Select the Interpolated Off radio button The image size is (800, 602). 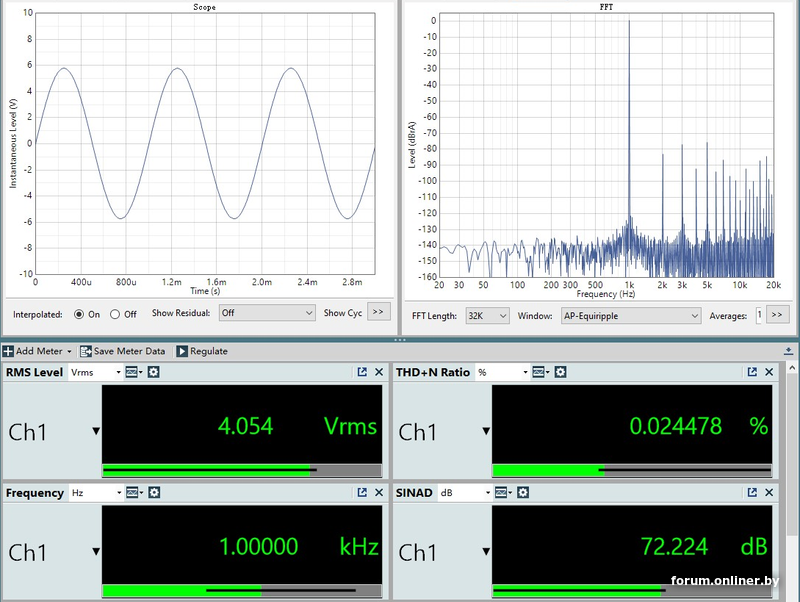point(115,314)
